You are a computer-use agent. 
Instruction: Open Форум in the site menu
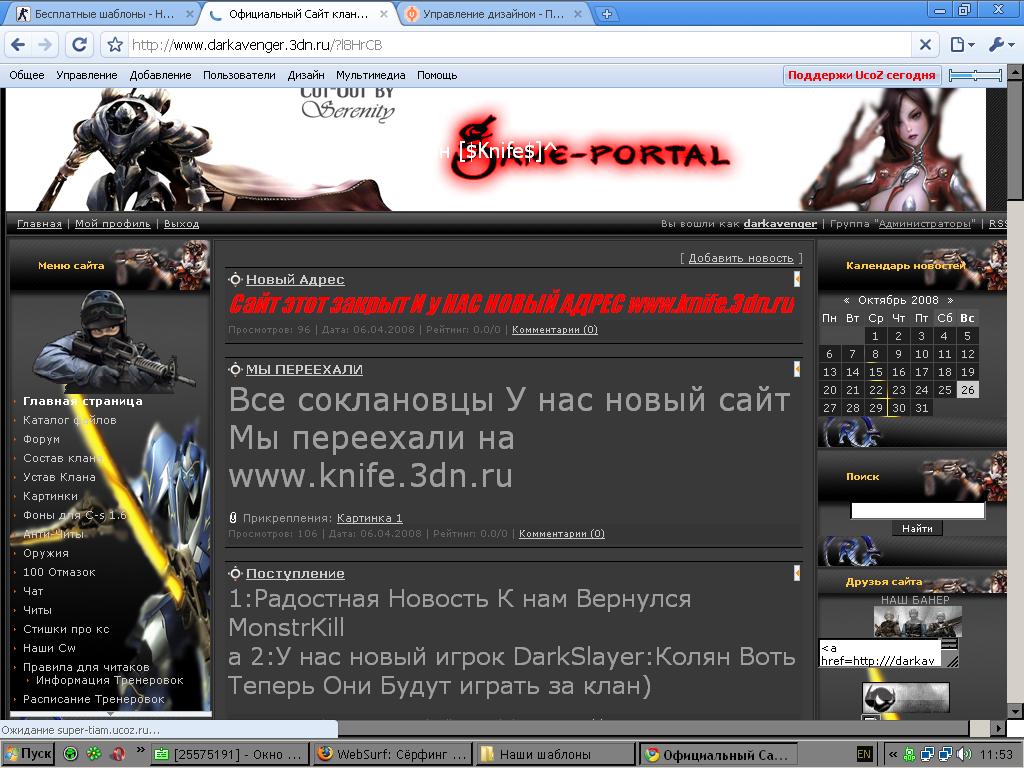tap(42, 439)
